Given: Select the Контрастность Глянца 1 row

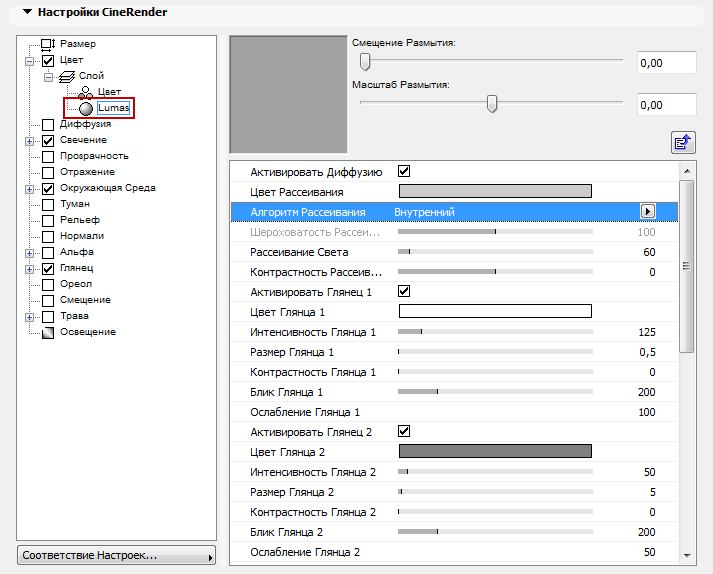Looking at the screenshot, I should 454,372.
